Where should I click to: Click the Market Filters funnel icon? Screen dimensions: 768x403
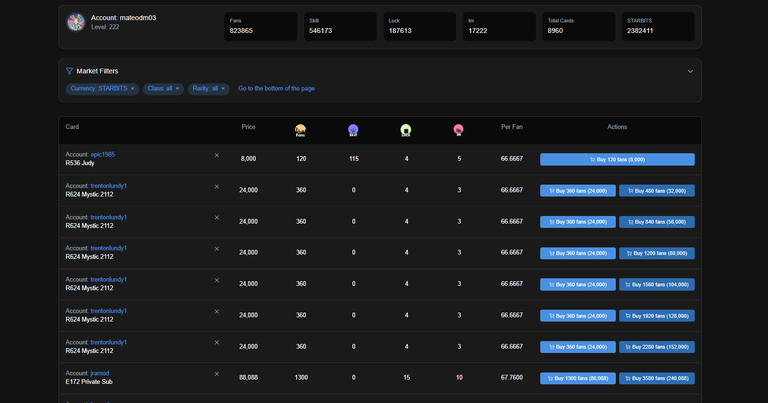click(x=69, y=71)
